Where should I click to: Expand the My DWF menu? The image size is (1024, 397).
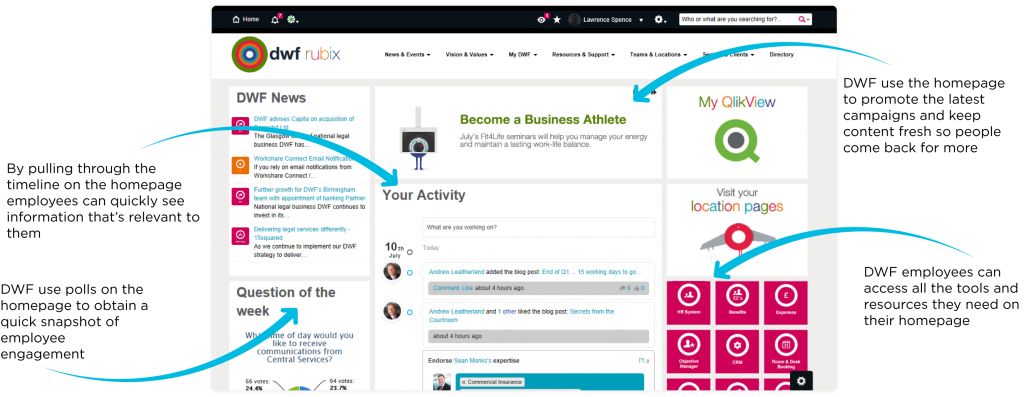click(x=522, y=55)
